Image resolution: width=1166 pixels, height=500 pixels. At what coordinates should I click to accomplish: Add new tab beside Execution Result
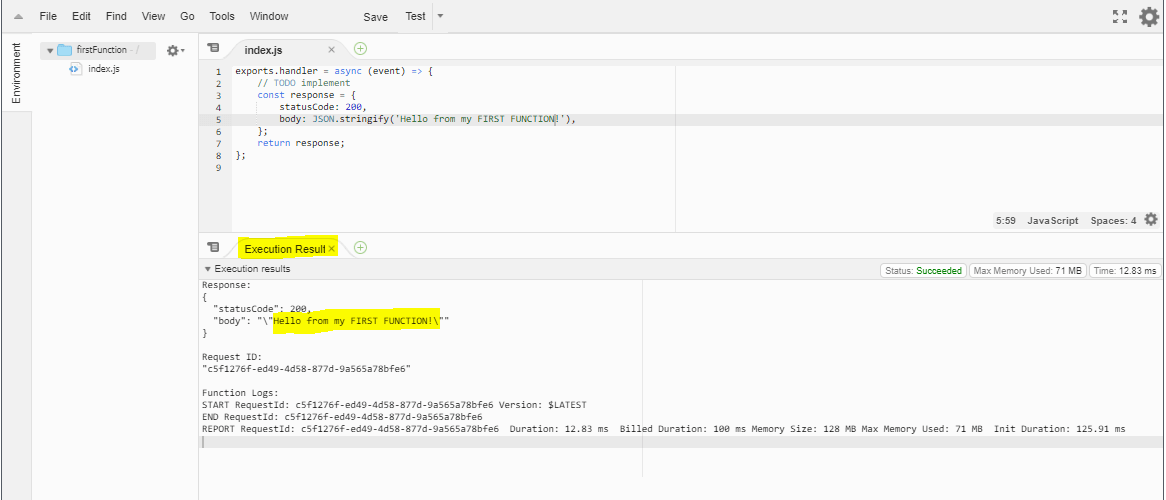(x=360, y=247)
